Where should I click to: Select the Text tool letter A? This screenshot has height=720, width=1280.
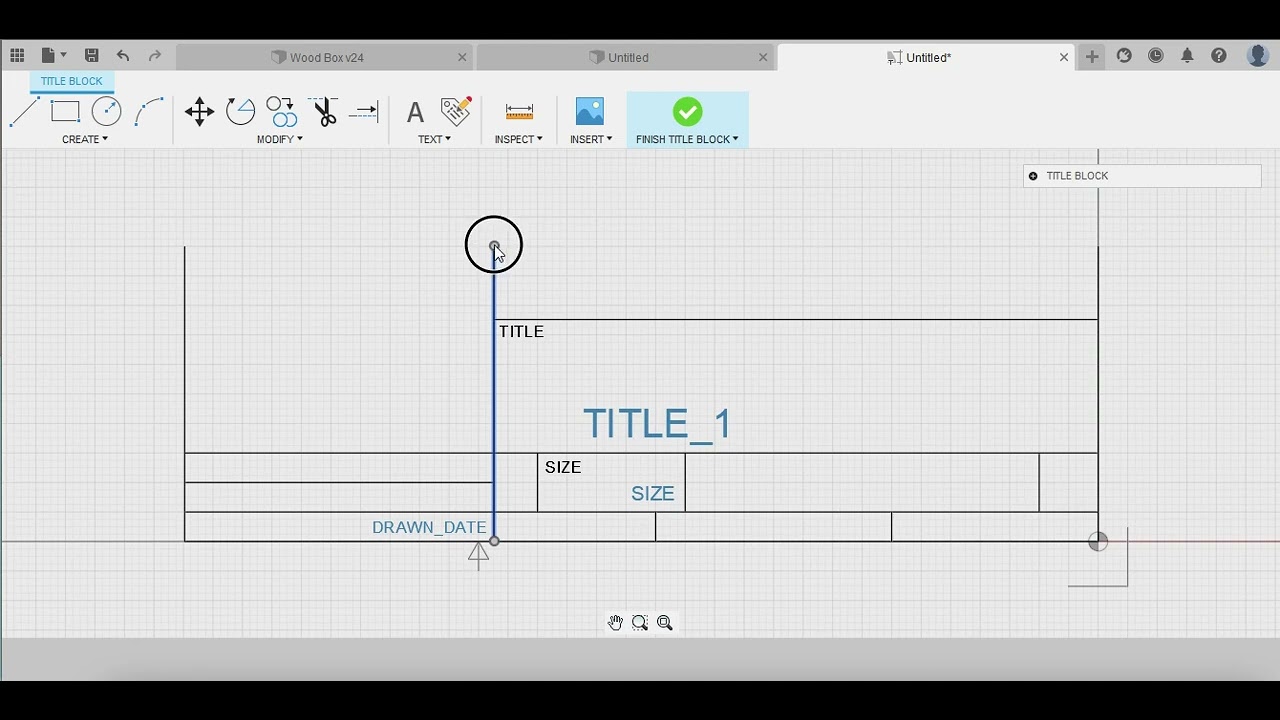click(x=415, y=111)
